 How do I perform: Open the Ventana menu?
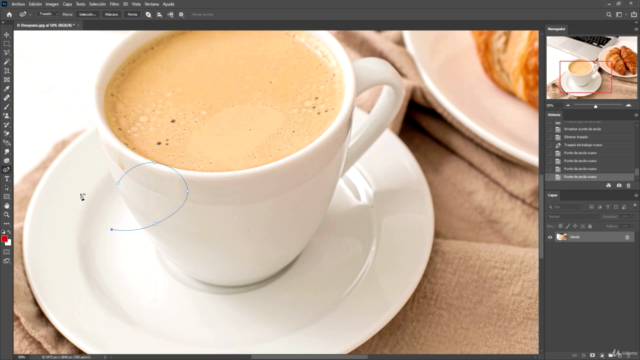click(151, 4)
